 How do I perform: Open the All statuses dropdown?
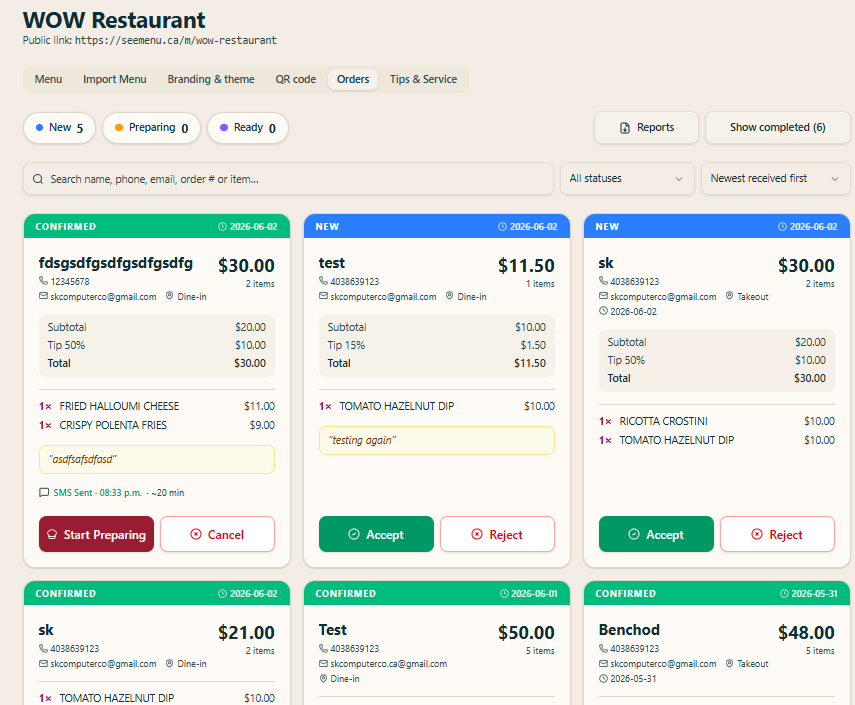coord(627,178)
